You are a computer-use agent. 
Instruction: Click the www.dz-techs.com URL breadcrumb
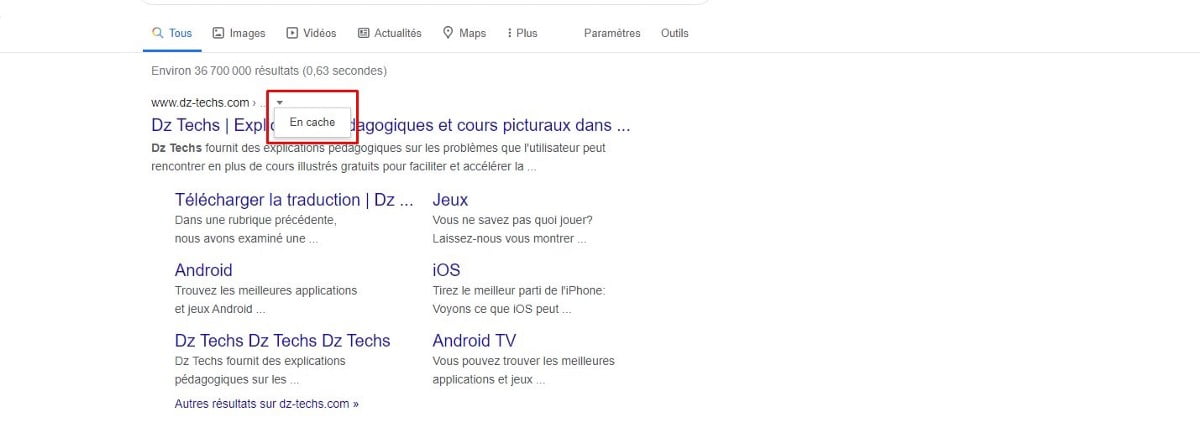(200, 102)
